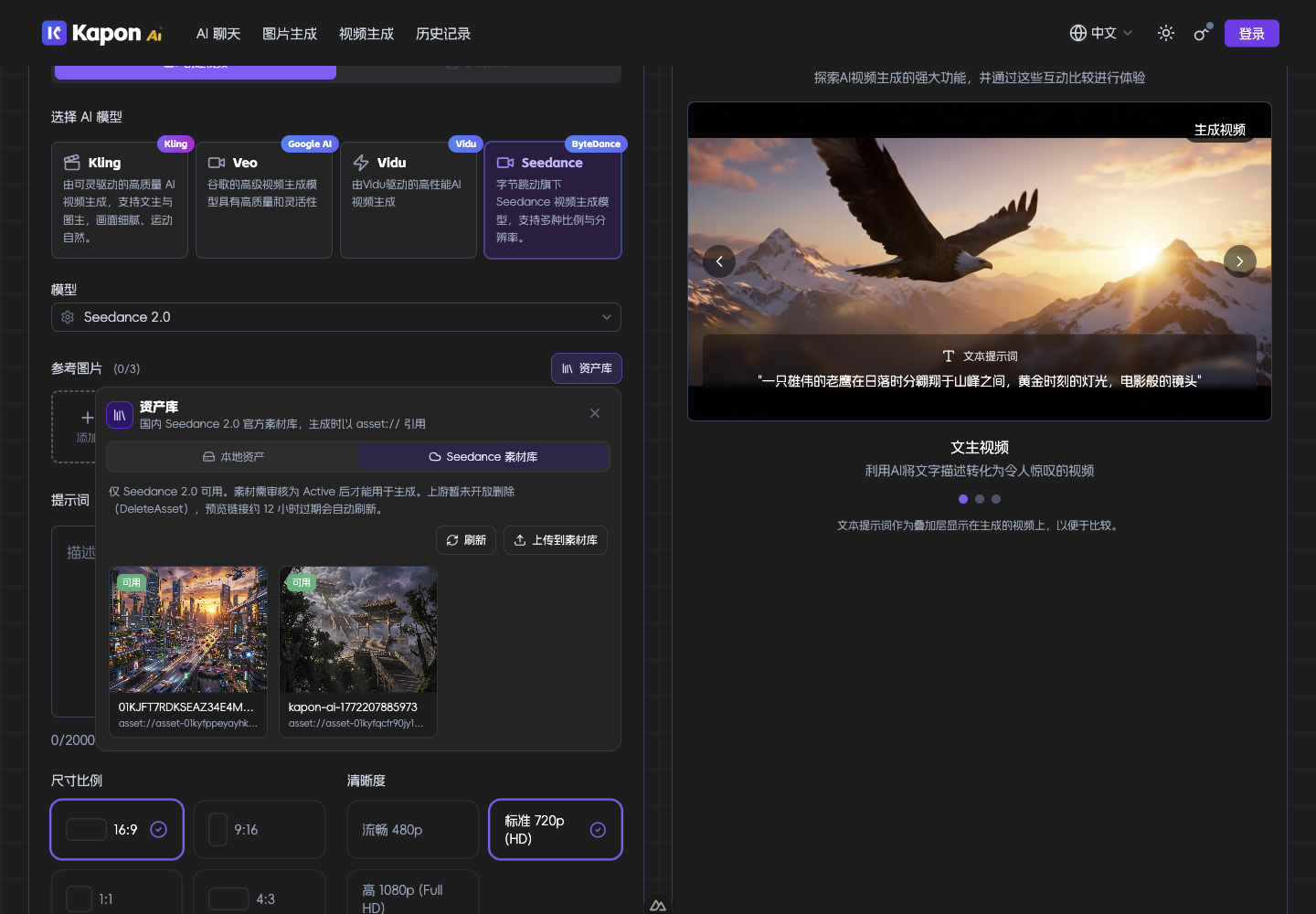The width and height of the screenshot is (1316, 914).
Task: Select the Seedance model card
Action: point(553,200)
